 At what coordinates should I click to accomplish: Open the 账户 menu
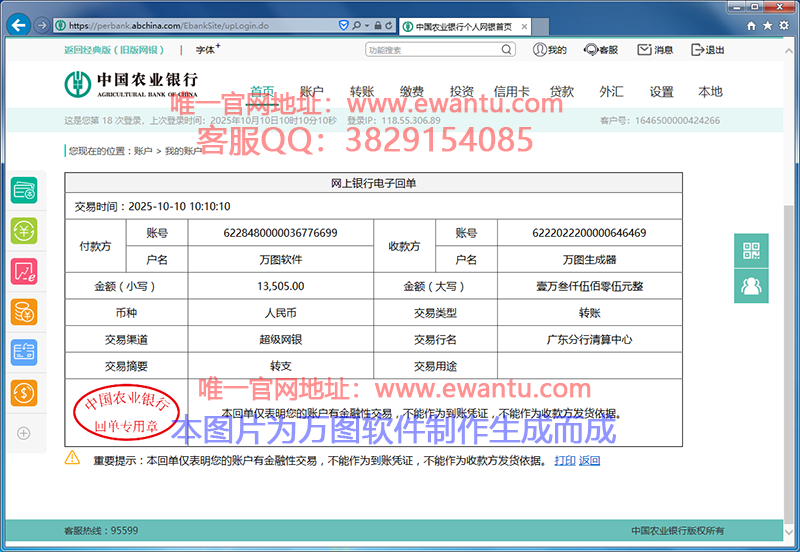click(312, 91)
